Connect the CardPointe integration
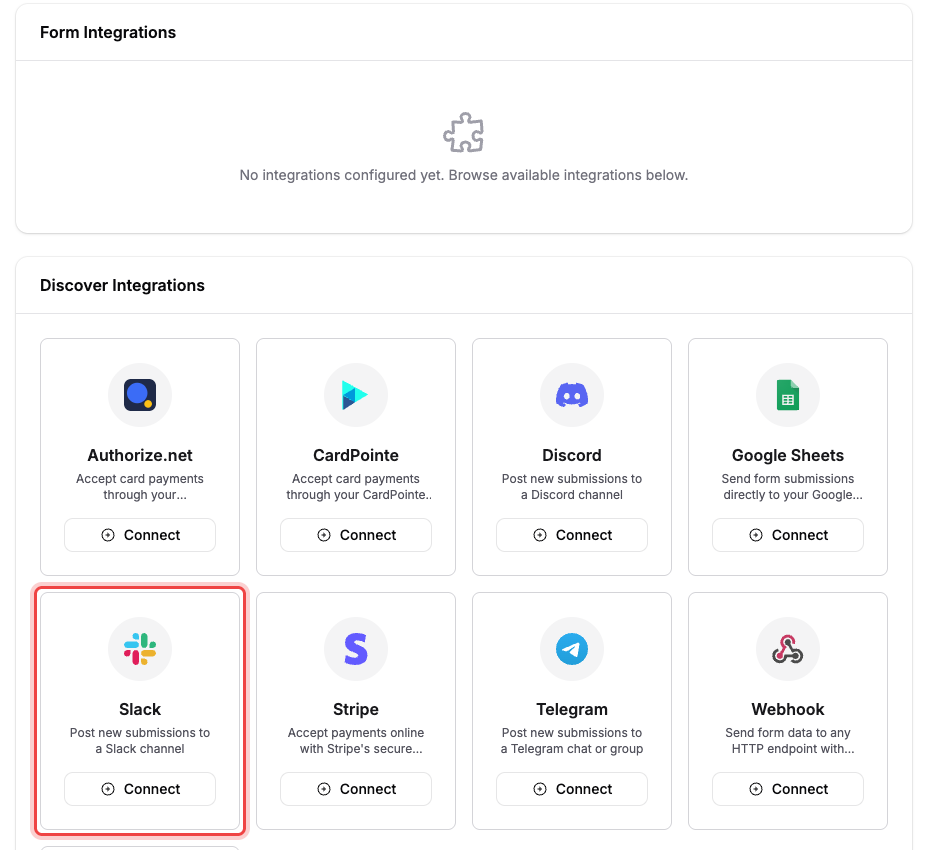The image size is (930, 850). pos(356,535)
